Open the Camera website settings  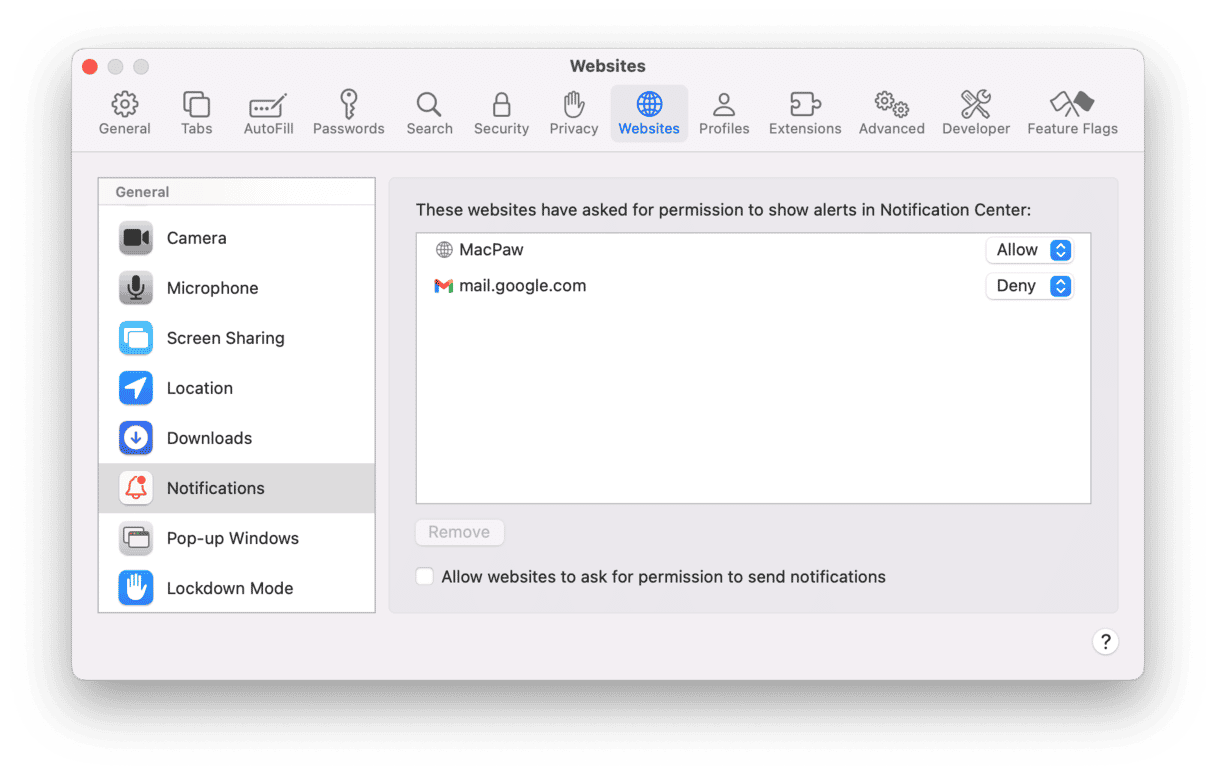[x=196, y=238]
